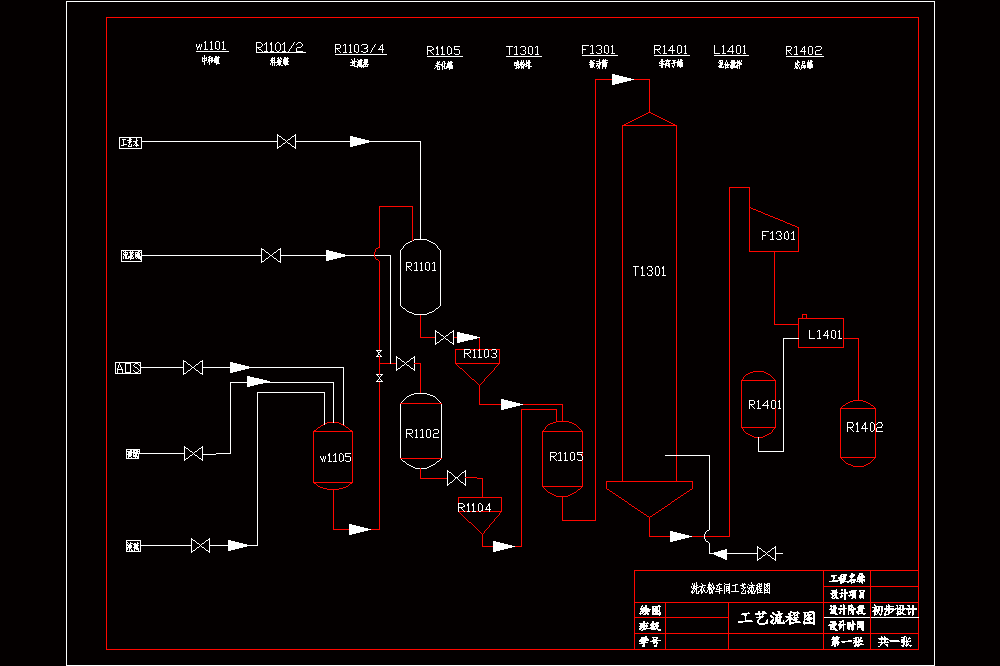Viewport: 1000px width, 666px height.
Task: Select the R1104 filter funnel symbol
Action: click(x=480, y=515)
